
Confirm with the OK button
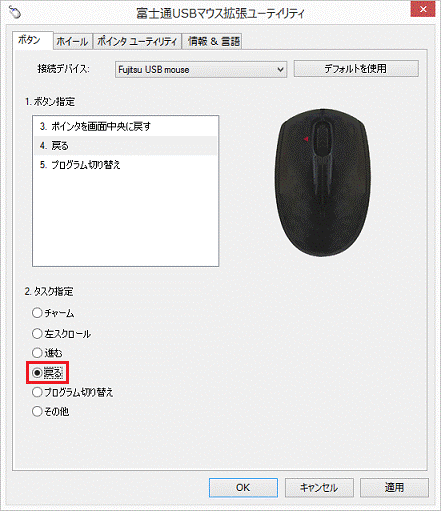(x=243, y=488)
